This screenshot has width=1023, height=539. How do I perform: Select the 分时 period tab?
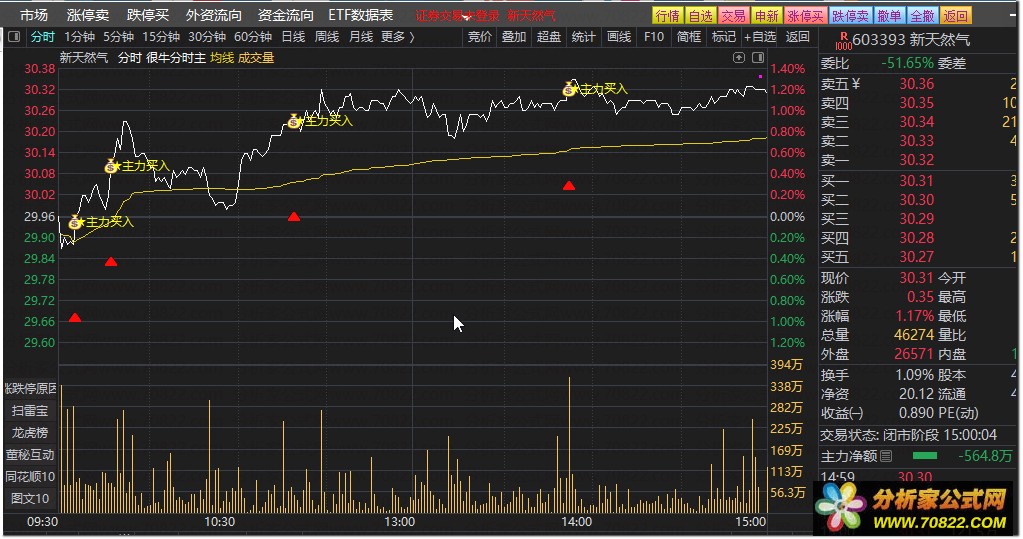point(43,37)
